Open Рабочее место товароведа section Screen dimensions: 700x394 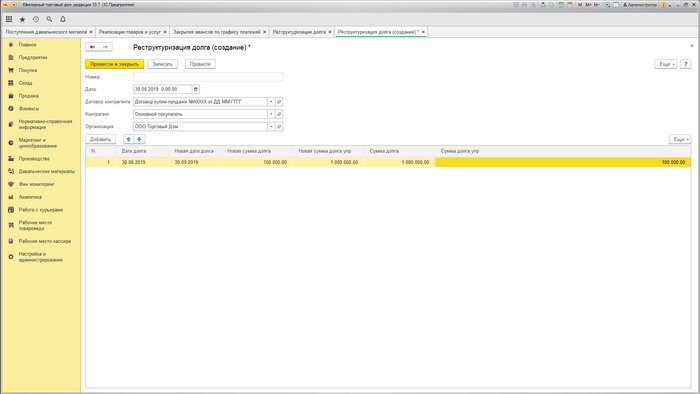coord(35,225)
